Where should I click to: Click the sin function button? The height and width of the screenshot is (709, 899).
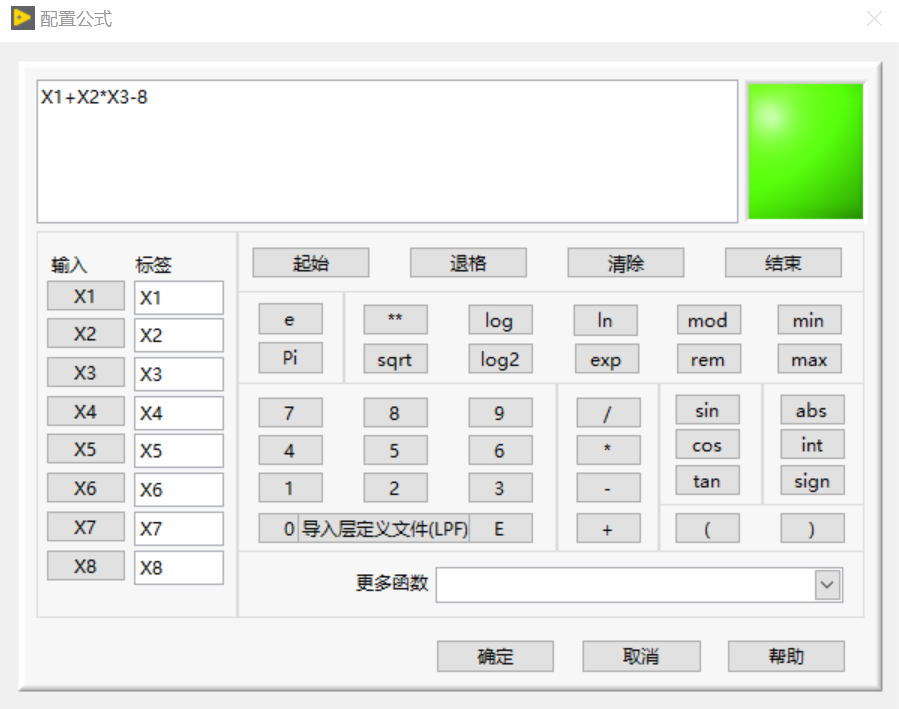707,409
